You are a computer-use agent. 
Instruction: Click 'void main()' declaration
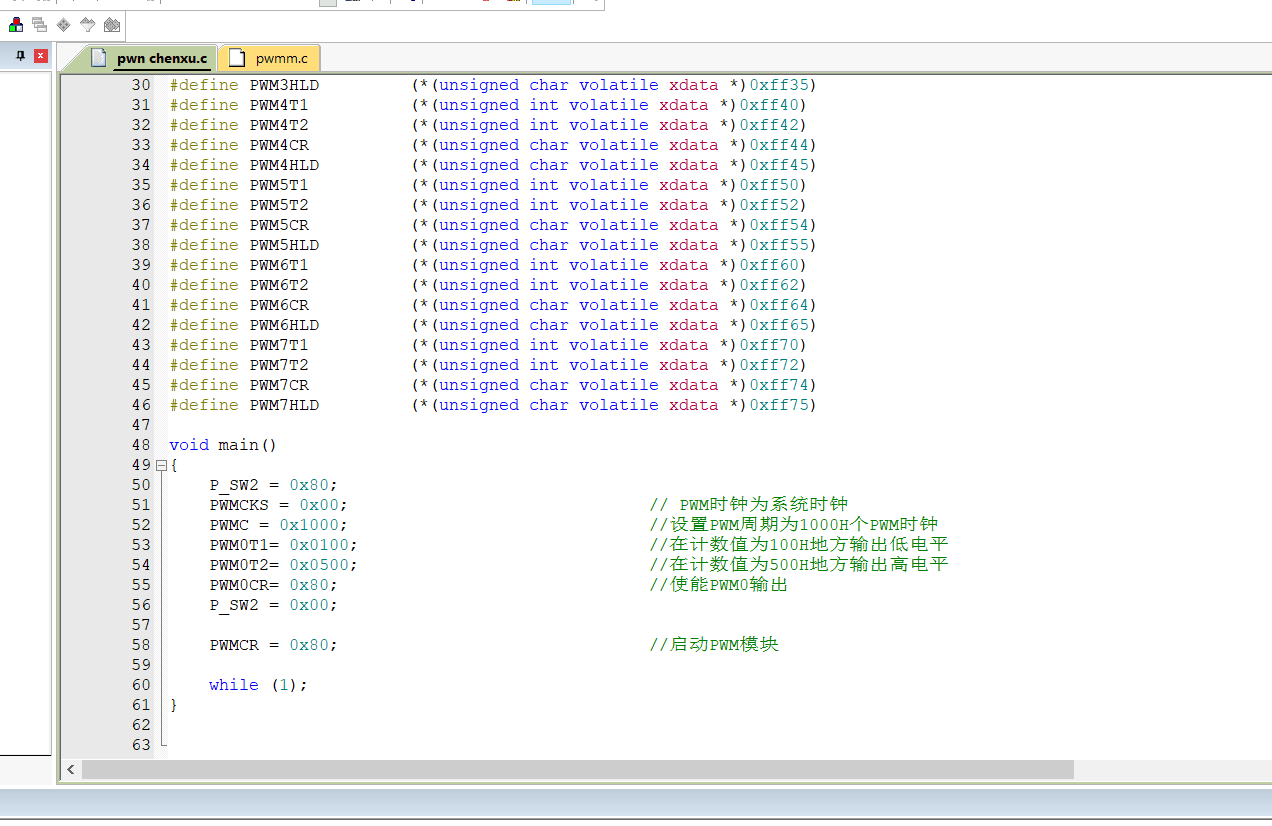[x=223, y=445]
